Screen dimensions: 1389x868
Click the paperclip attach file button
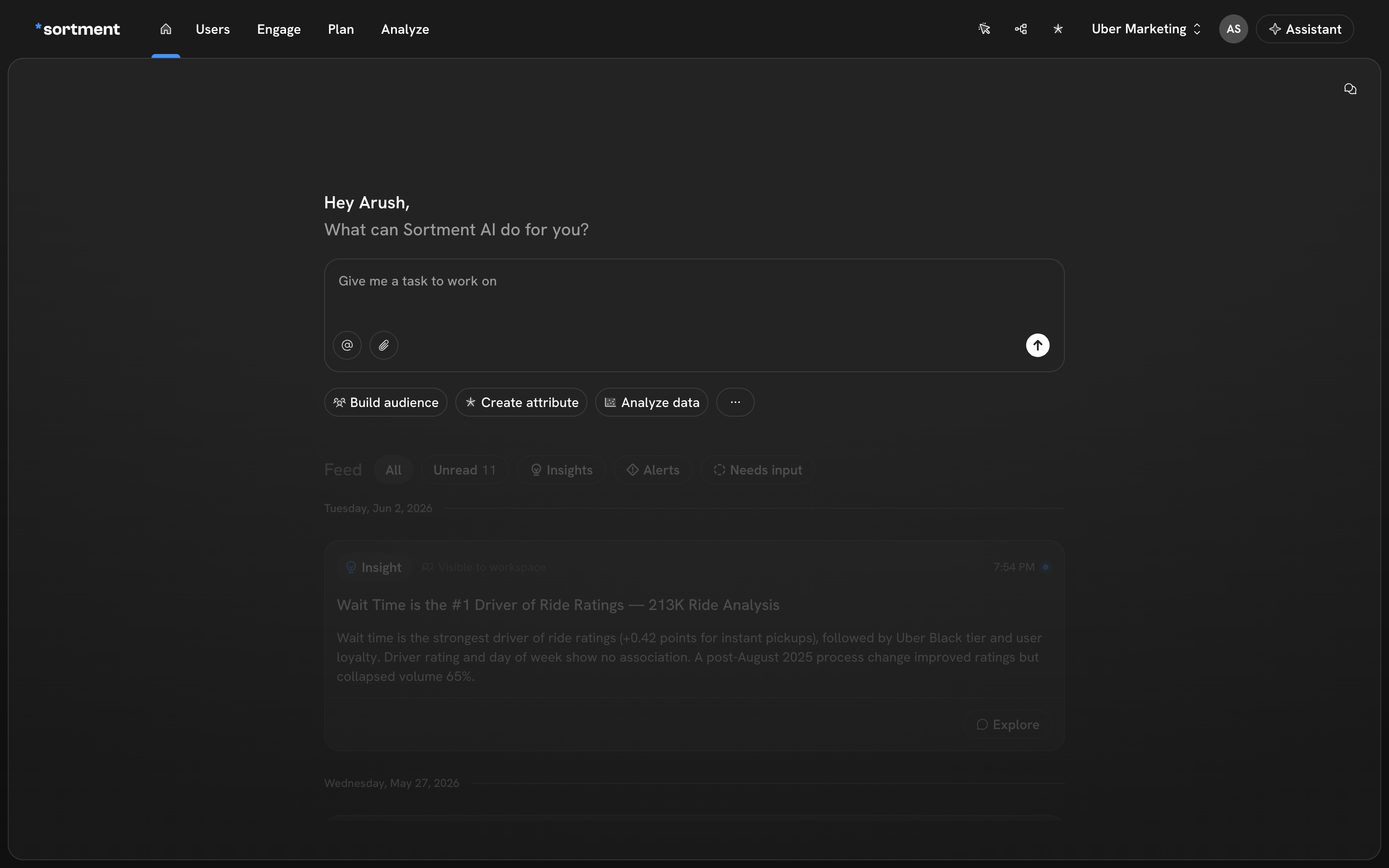384,345
